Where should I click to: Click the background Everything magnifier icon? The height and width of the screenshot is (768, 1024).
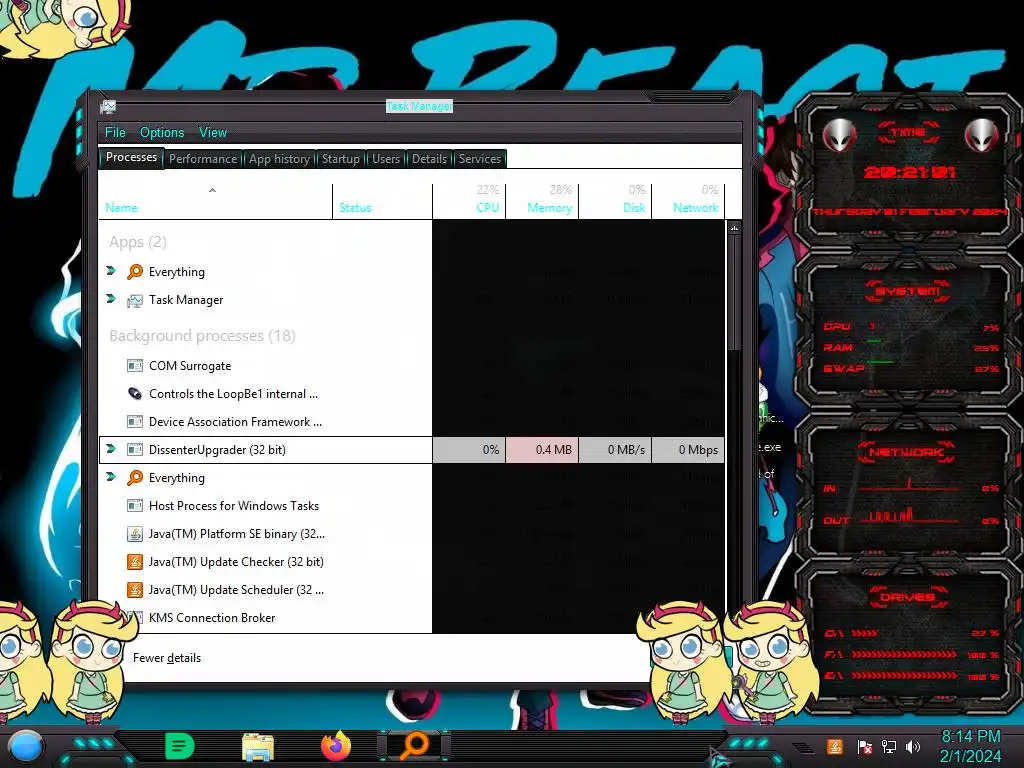pyautogui.click(x=135, y=477)
